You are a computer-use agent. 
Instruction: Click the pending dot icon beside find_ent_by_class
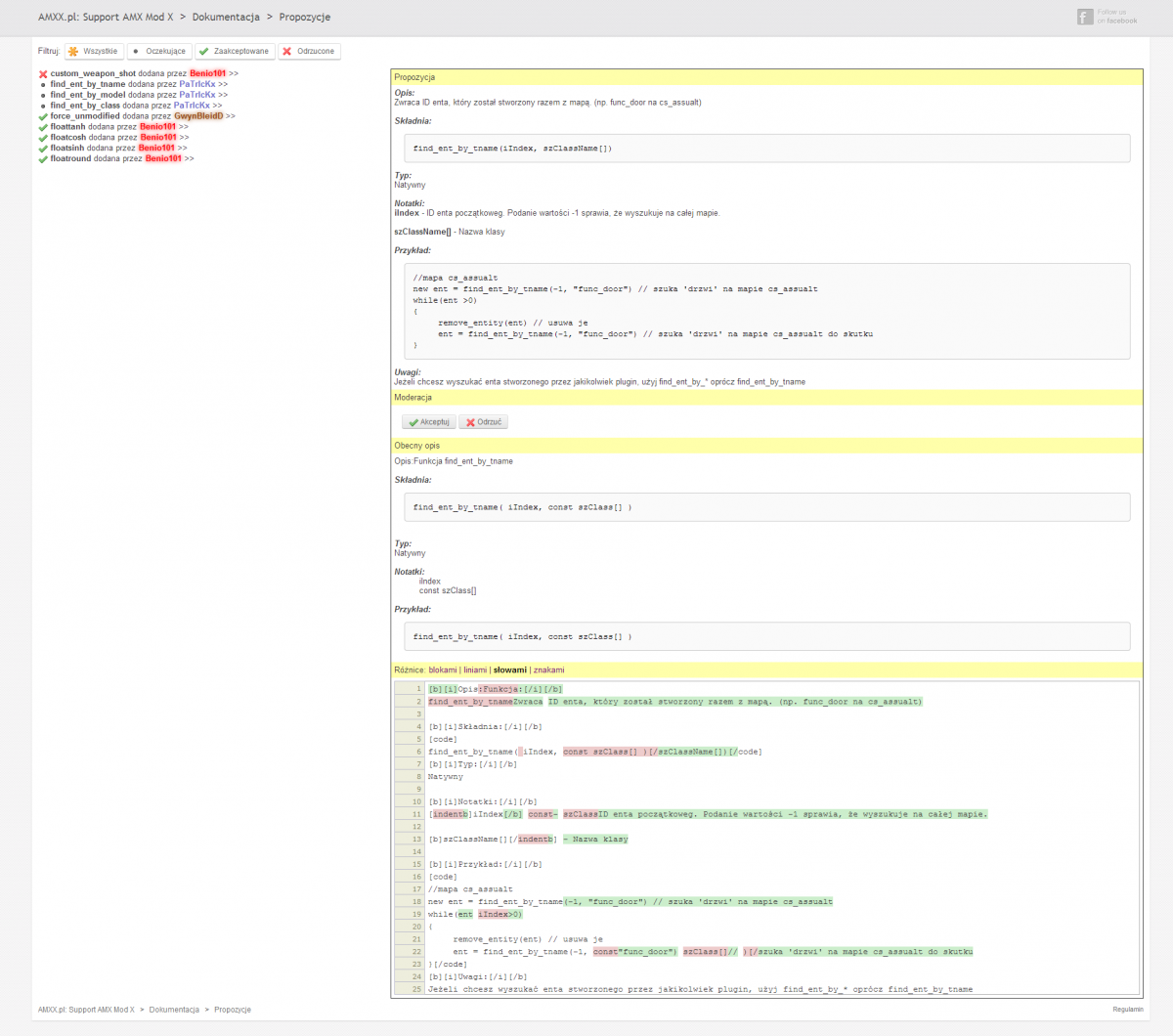click(43, 106)
